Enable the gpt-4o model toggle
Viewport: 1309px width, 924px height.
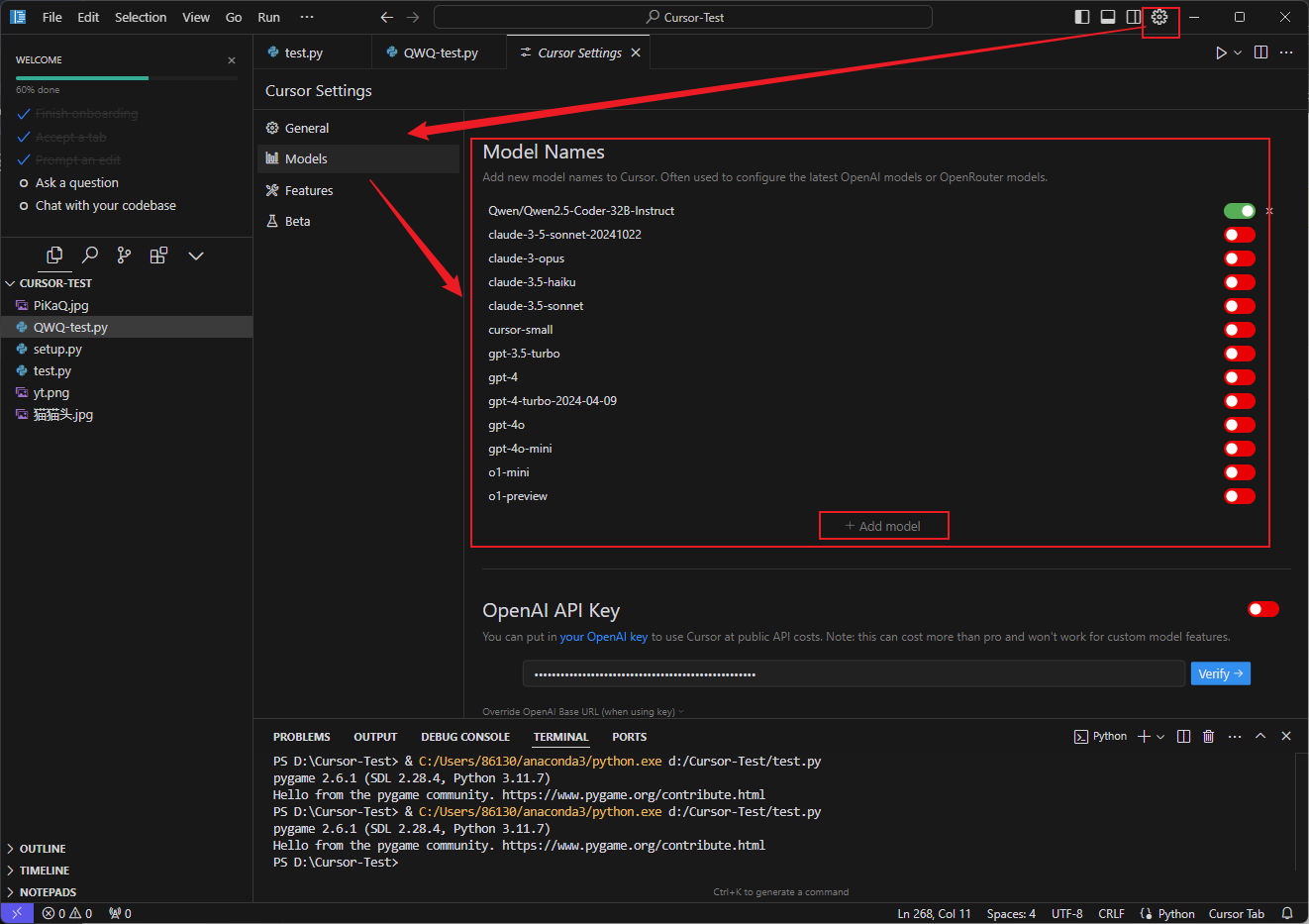(1239, 425)
